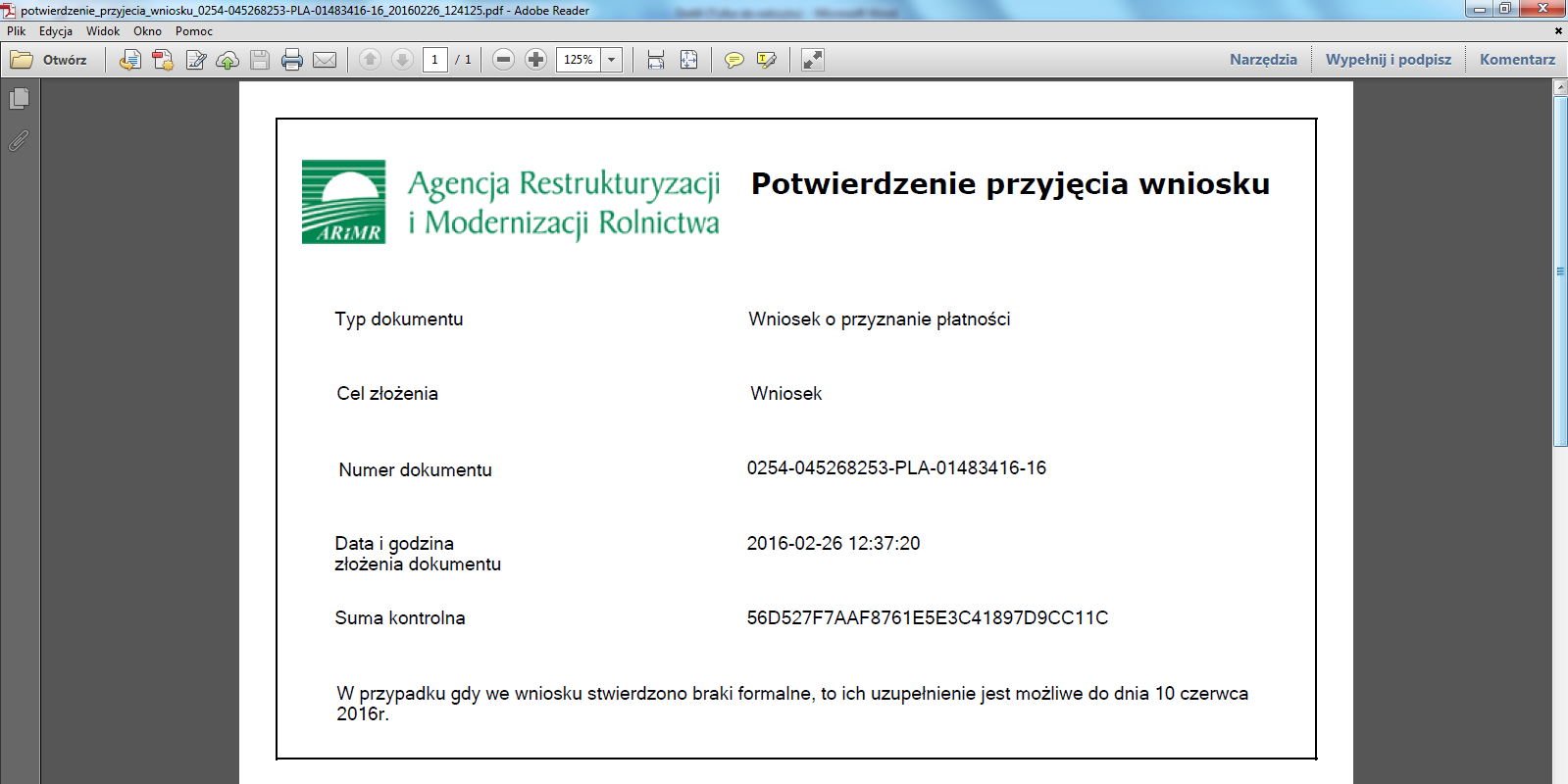Viewport: 1568px width, 784px height.
Task: Open the Plik menu
Action: 17,31
